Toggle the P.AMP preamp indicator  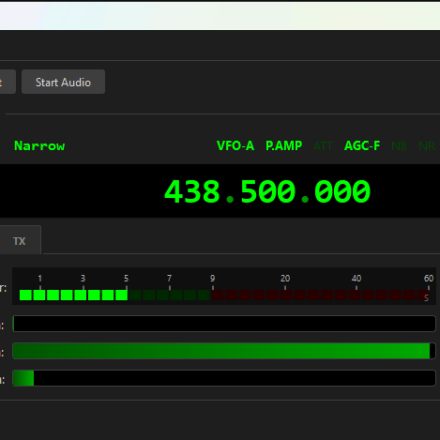tap(284, 146)
